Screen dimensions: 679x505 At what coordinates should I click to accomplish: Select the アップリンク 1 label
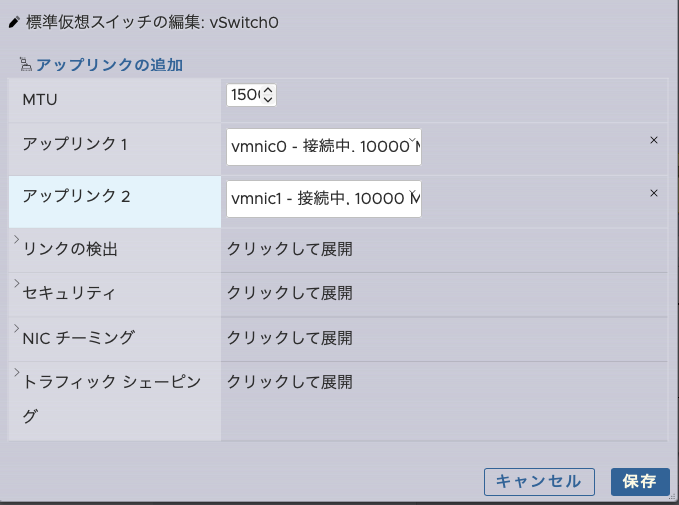pos(75,144)
